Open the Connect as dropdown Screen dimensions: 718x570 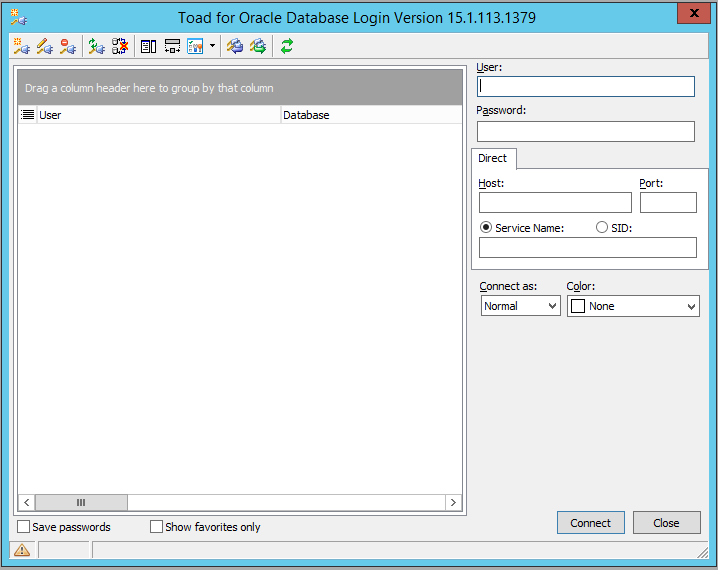(521, 306)
